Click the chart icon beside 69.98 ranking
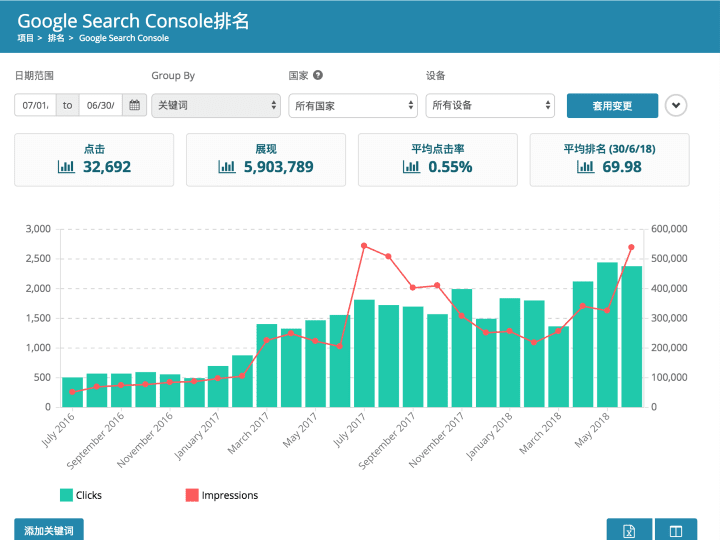The height and width of the screenshot is (540, 720). 585,166
